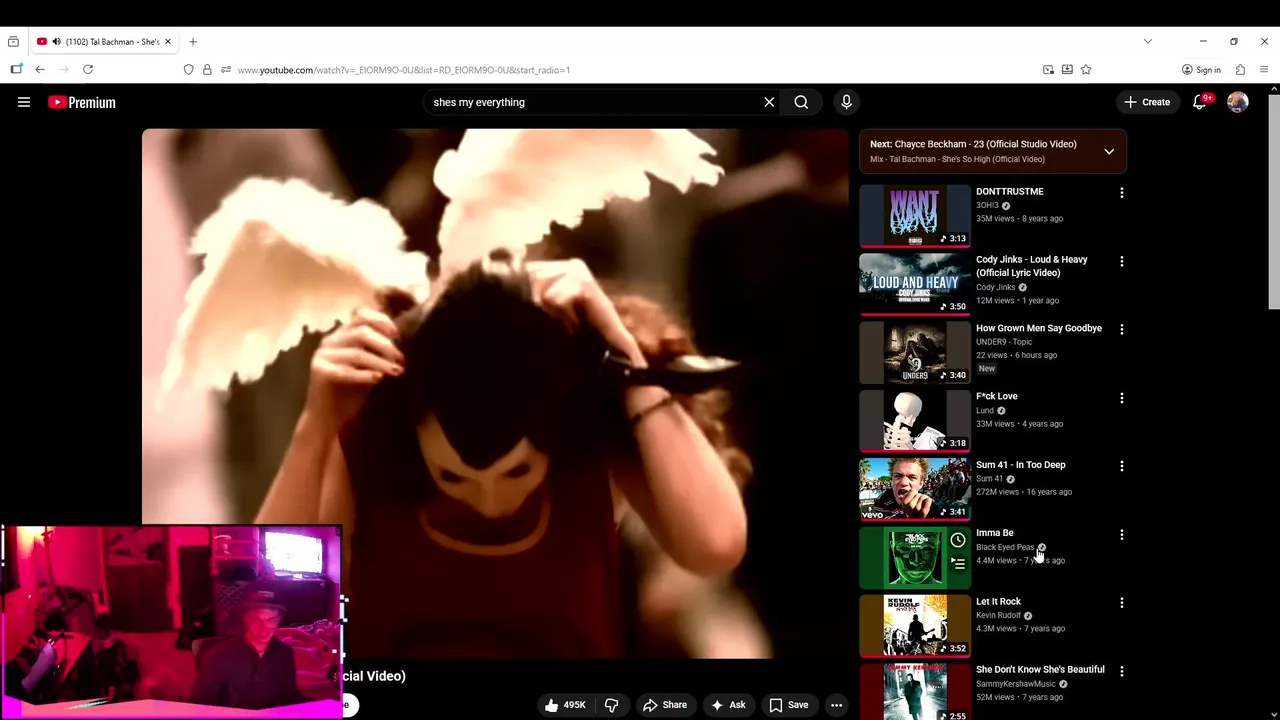
Task: Open Let It Rock video title
Action: pos(998,602)
